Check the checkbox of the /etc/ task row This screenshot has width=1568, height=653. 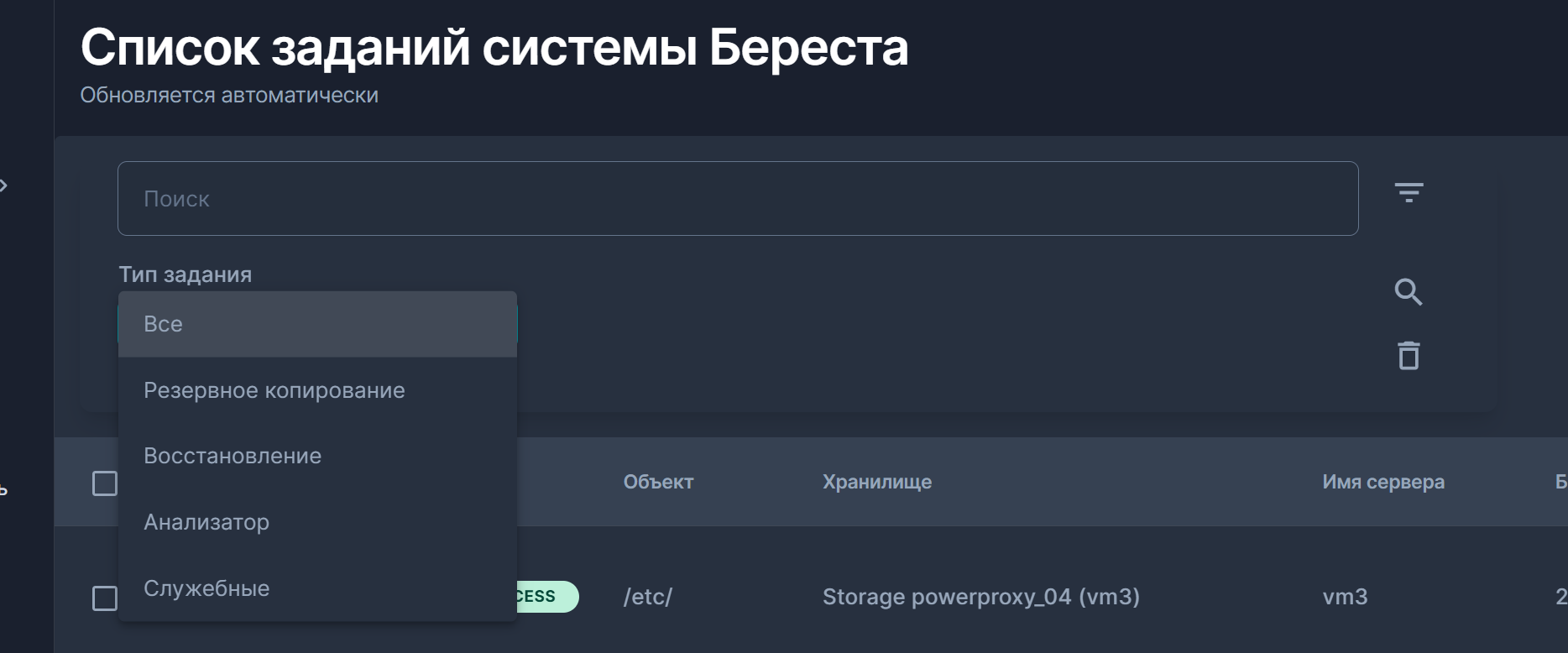104,597
